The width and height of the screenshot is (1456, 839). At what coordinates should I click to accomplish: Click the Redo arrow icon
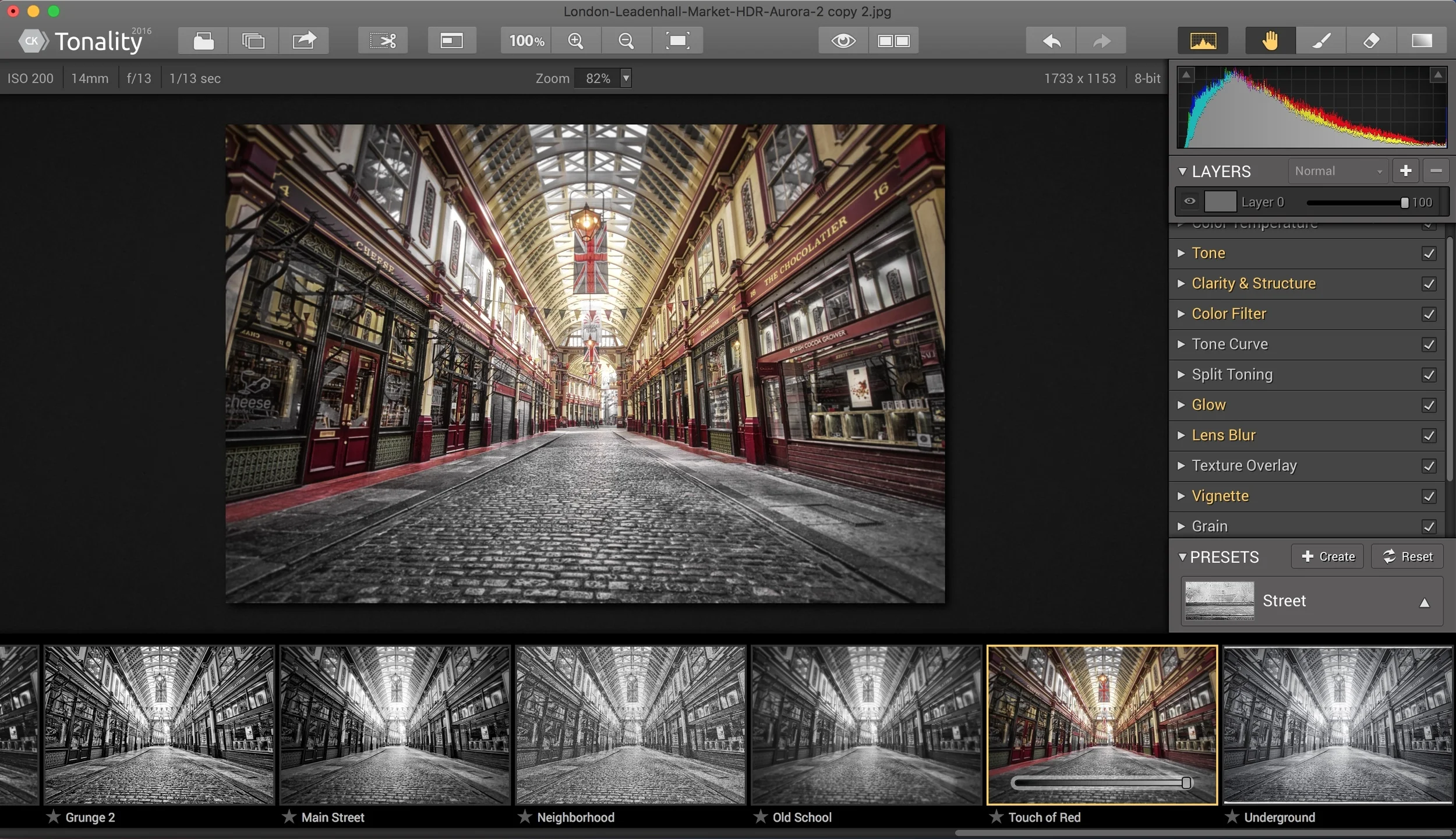pyautogui.click(x=1101, y=41)
